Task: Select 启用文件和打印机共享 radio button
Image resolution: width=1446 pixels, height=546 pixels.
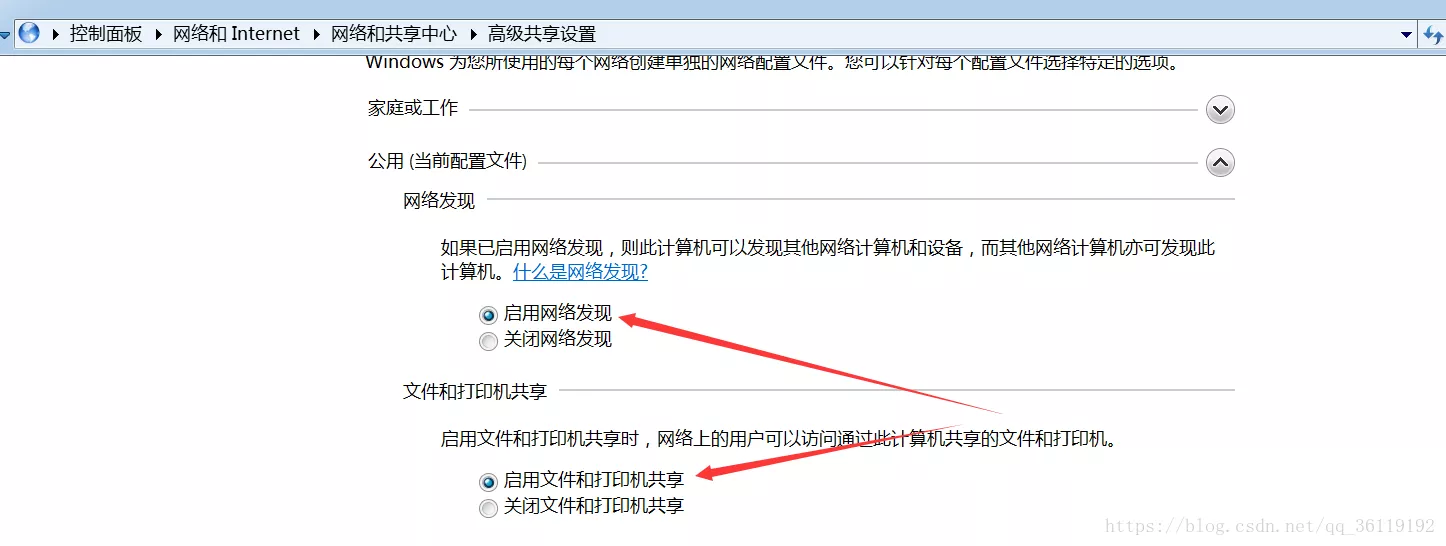Action: 488,482
